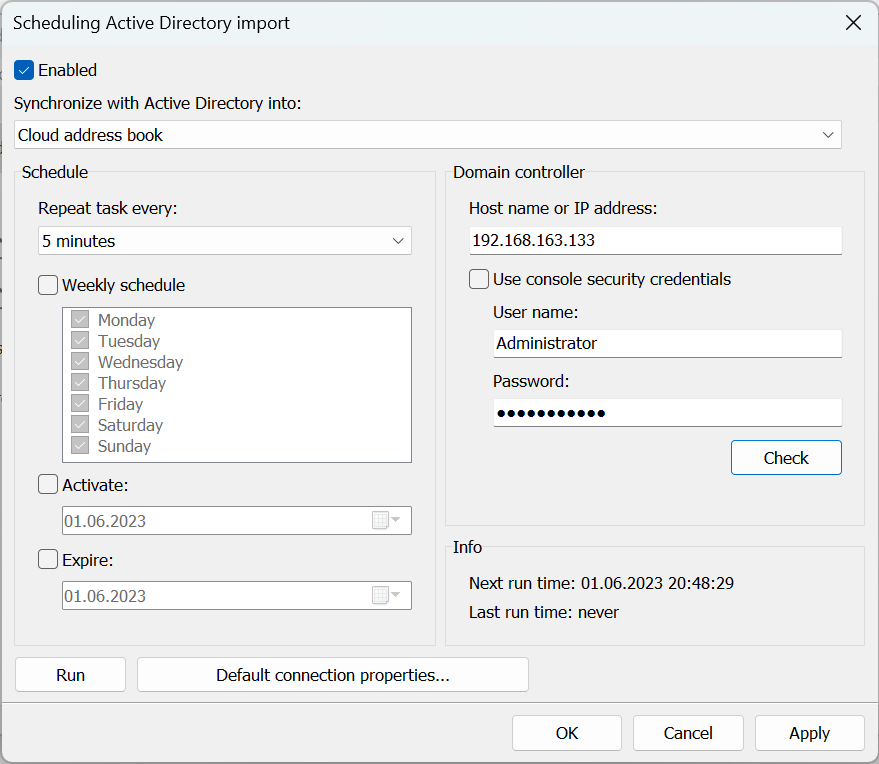Confirm settings with the OK button
Screen dimensions: 879x764
tap(567, 733)
